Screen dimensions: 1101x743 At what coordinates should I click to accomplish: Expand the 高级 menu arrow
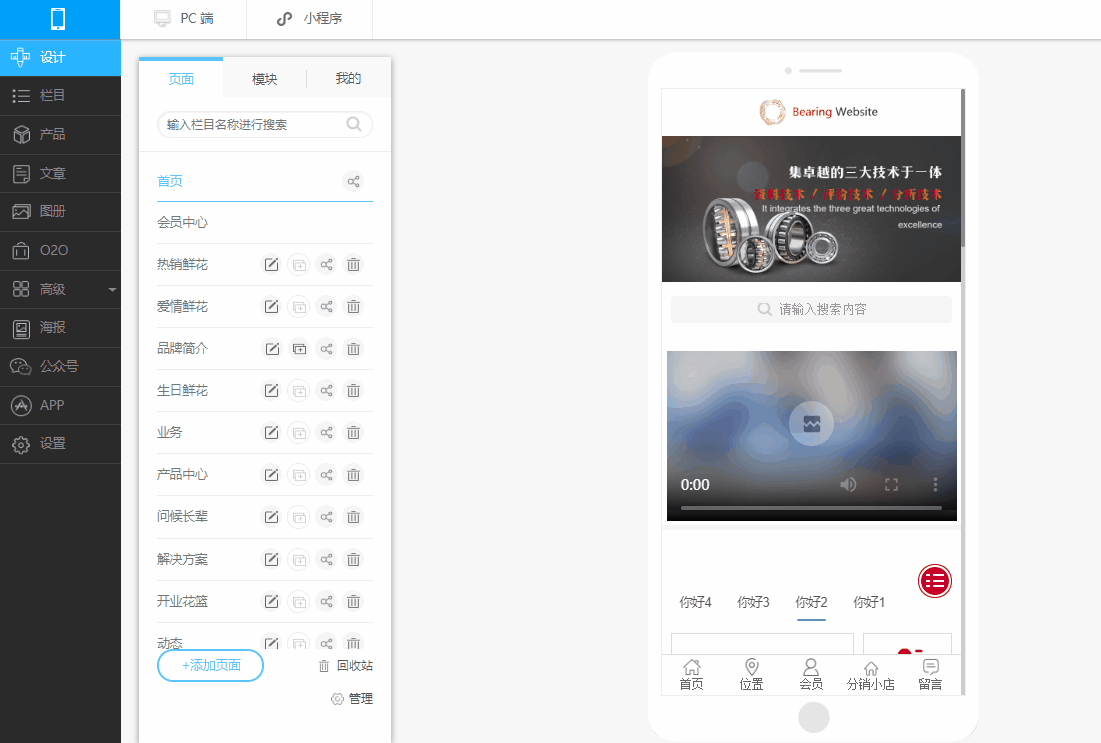tap(112, 289)
